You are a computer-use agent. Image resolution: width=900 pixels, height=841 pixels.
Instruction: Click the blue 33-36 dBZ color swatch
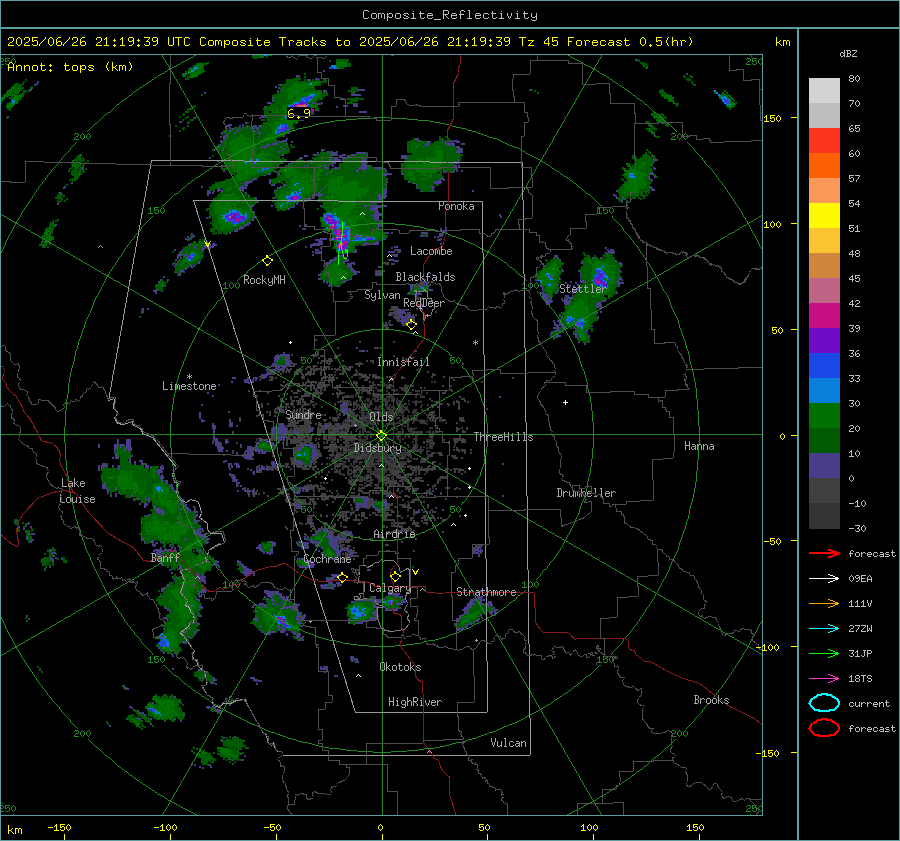point(824,366)
